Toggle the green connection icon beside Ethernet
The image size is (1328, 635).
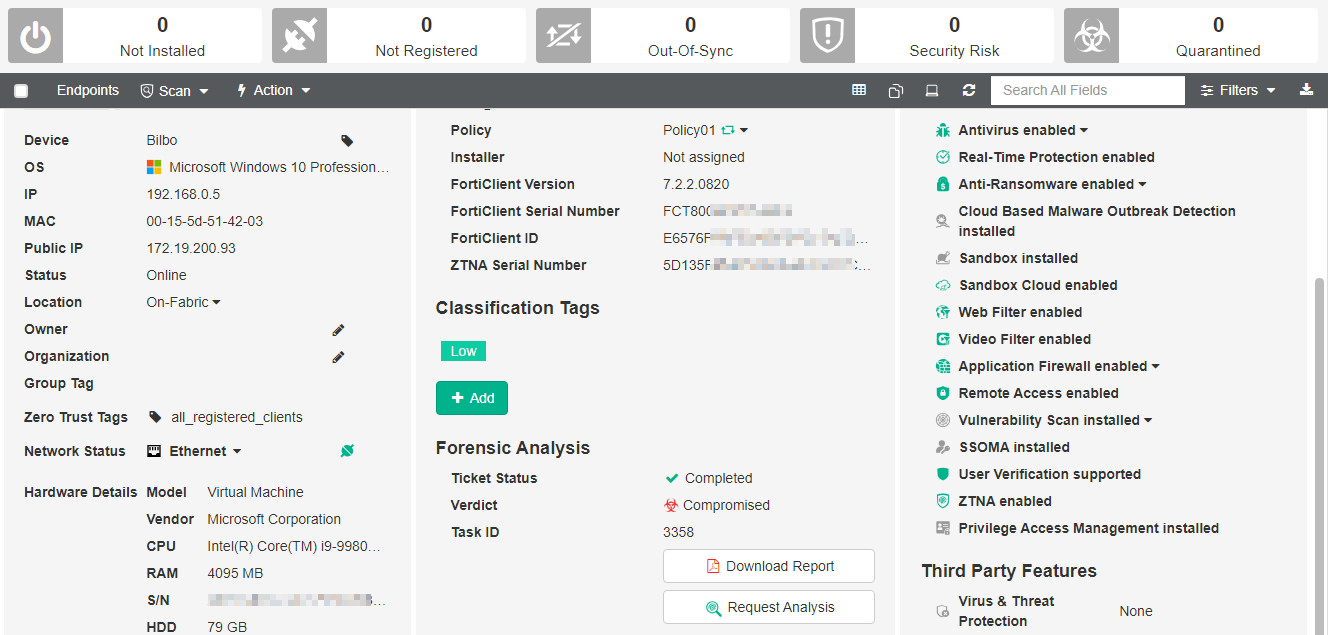[347, 451]
